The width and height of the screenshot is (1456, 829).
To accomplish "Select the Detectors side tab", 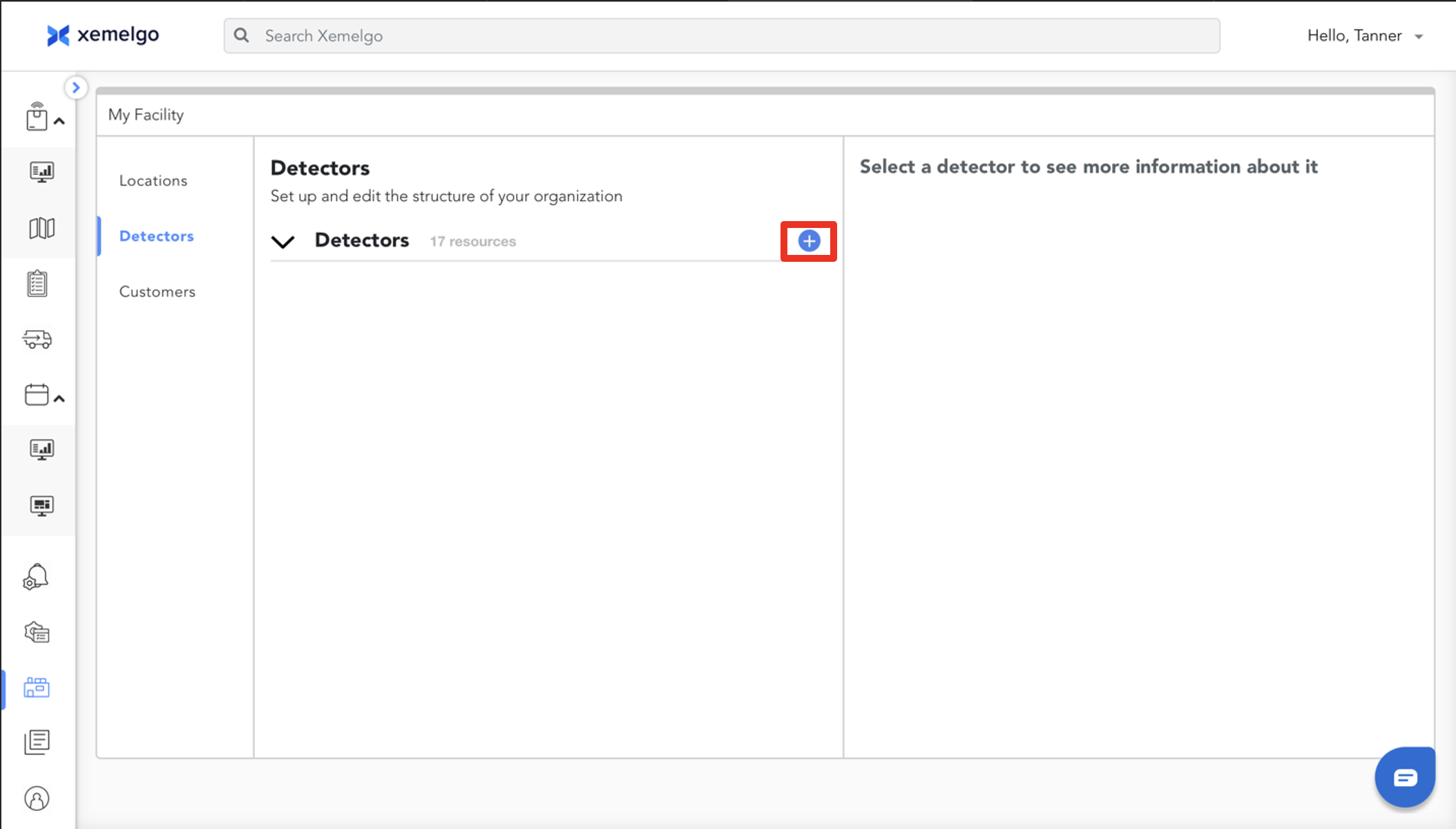I will pos(157,236).
